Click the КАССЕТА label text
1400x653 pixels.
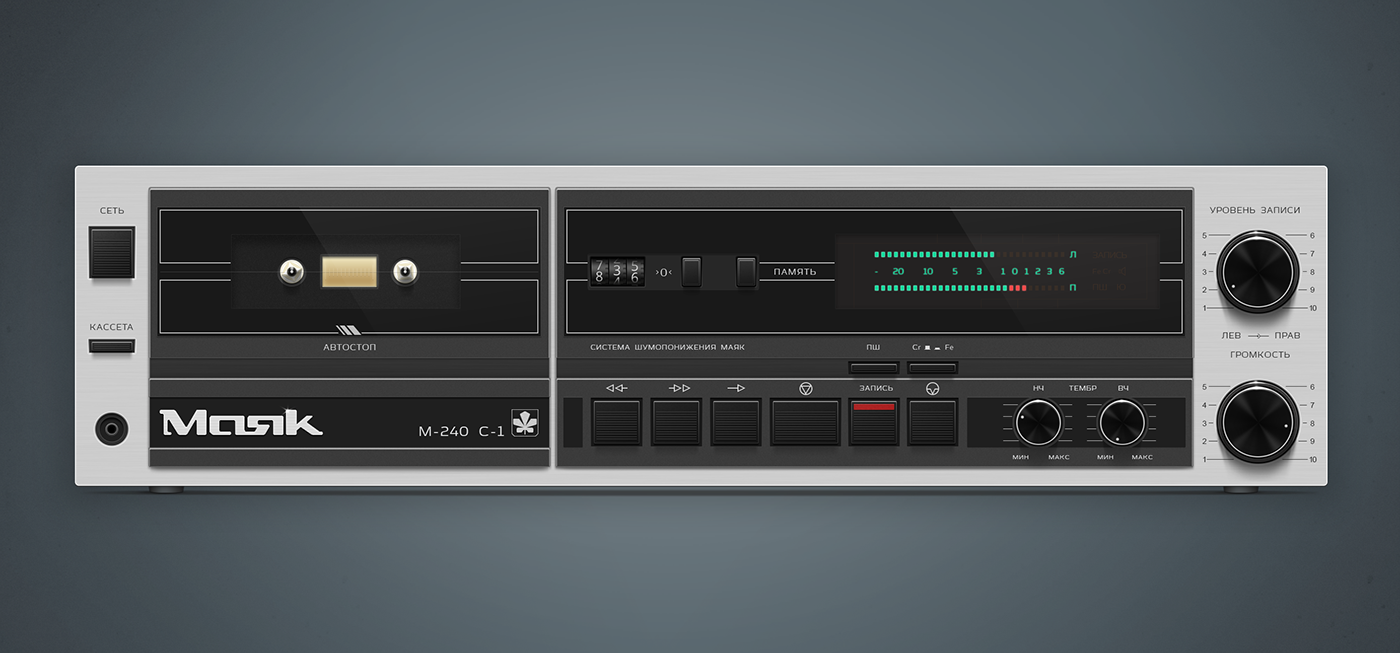(111, 327)
